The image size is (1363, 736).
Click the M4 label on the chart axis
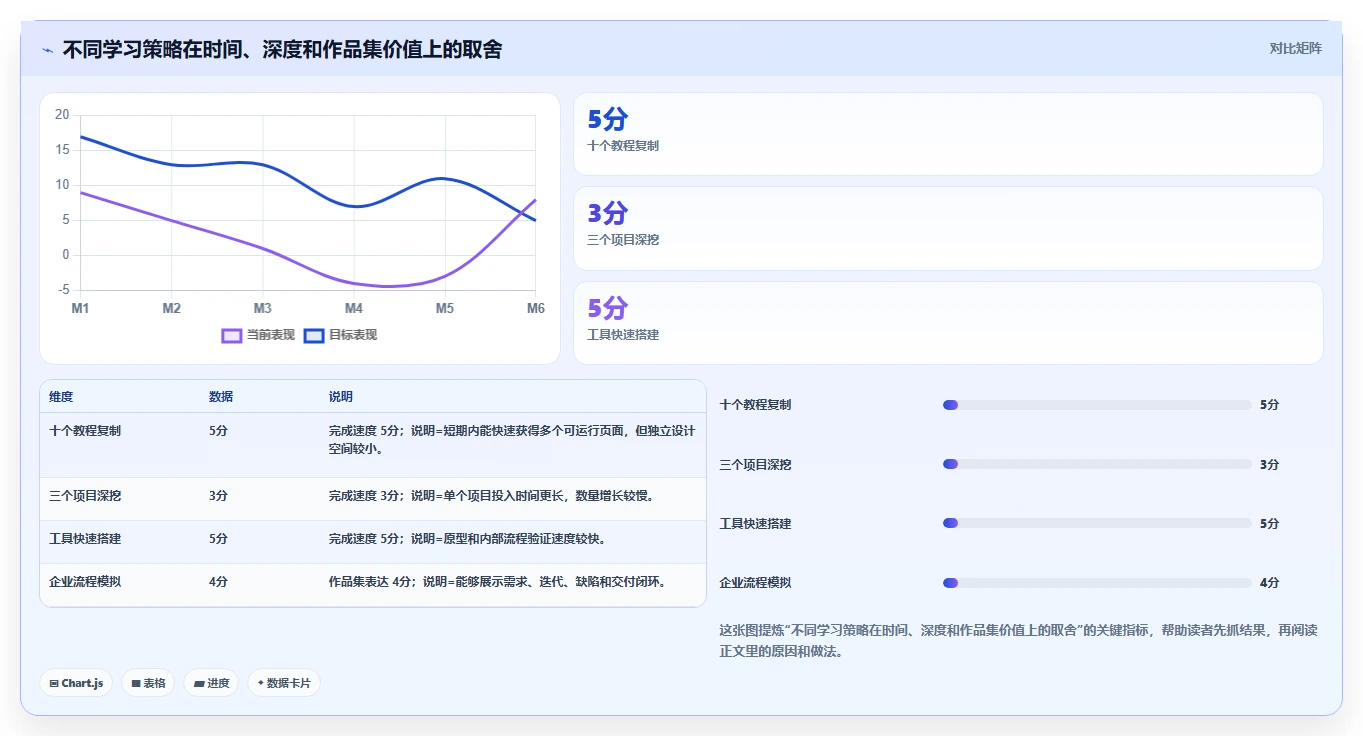[354, 308]
